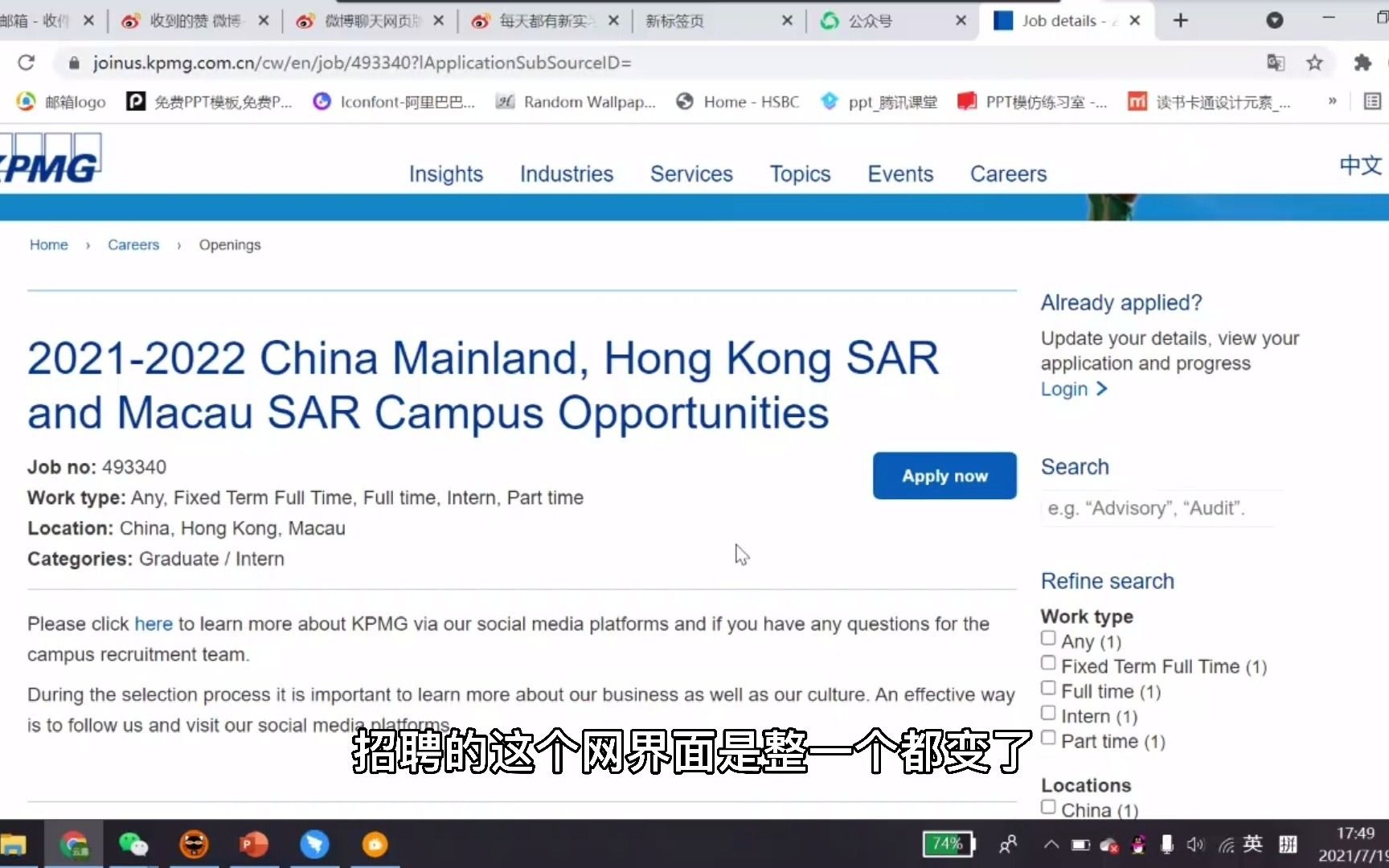Switch site language to 中文
The width and height of the screenshot is (1389, 868).
(x=1360, y=166)
